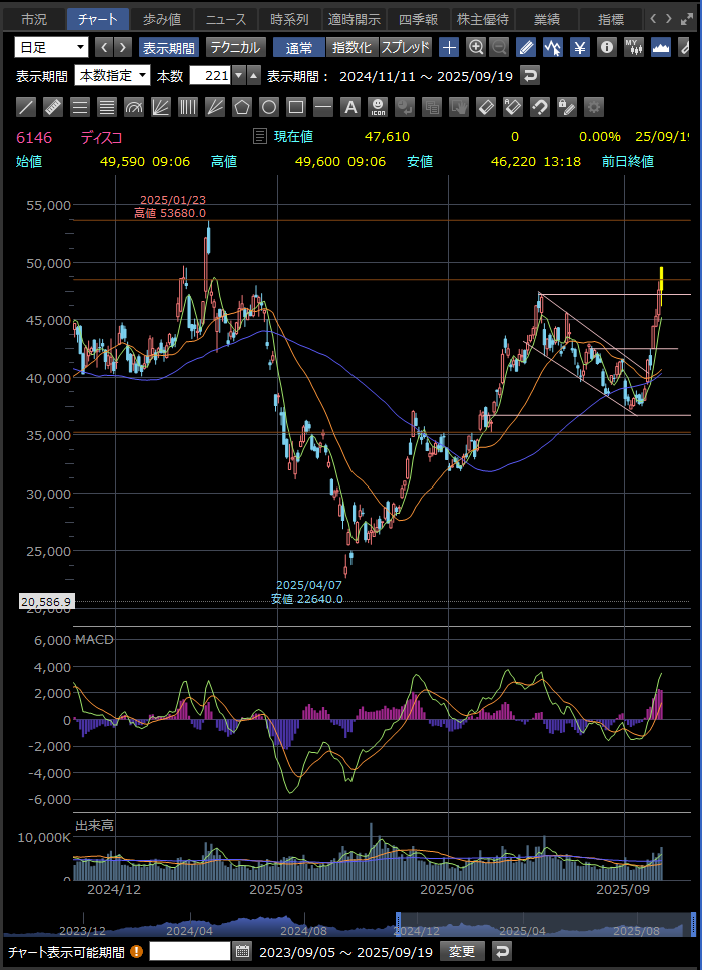Choose the text annotation 'A' tool

pos(350,107)
